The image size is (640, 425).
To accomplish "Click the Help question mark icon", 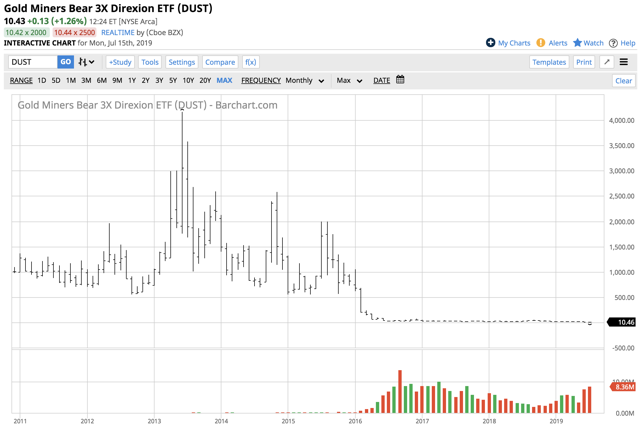I will 613,43.
